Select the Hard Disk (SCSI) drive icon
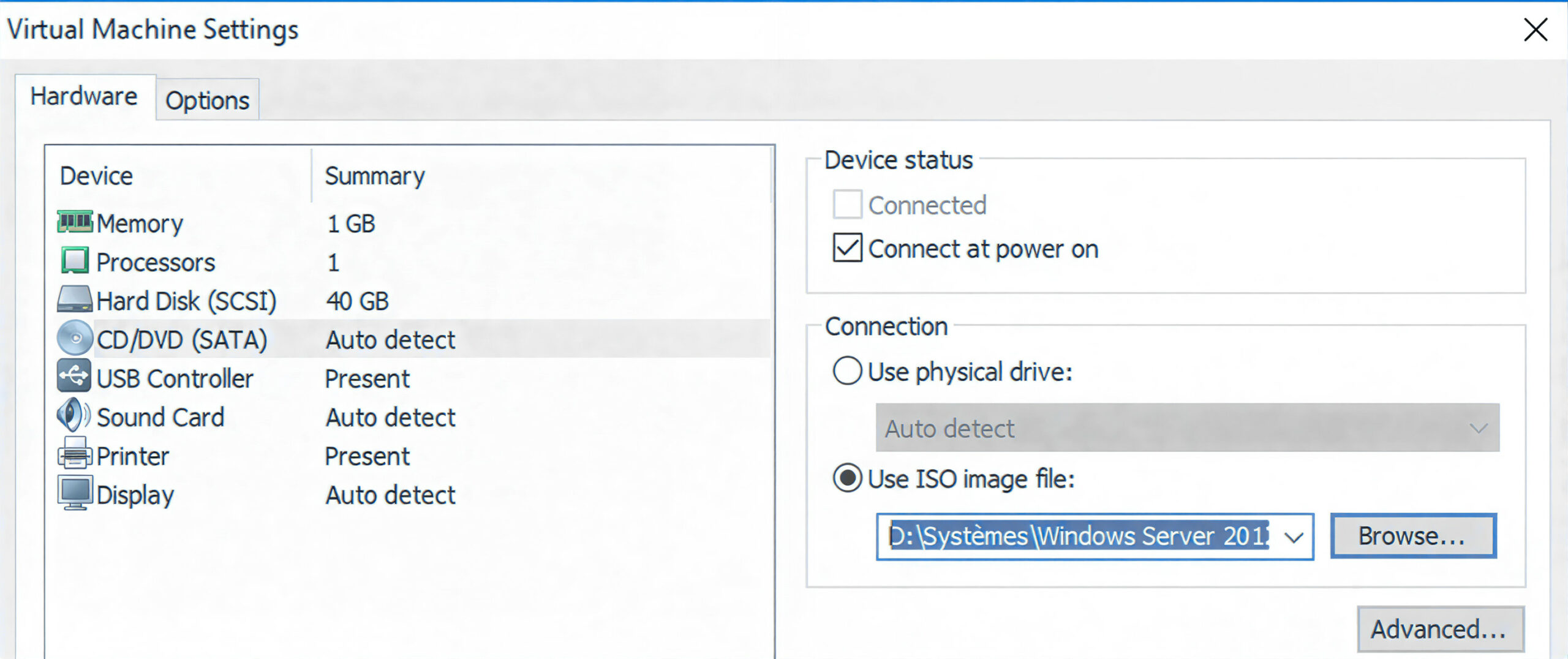1568x659 pixels. pyautogui.click(x=75, y=299)
